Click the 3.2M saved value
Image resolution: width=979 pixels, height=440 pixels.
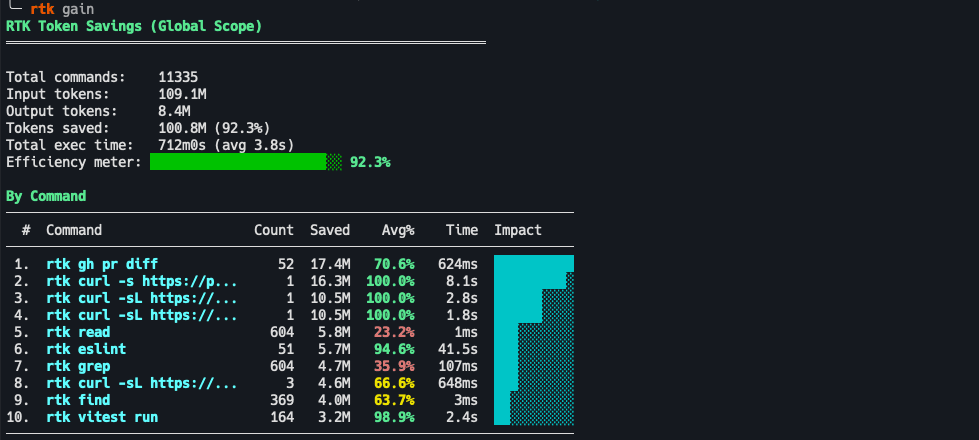(x=333, y=417)
